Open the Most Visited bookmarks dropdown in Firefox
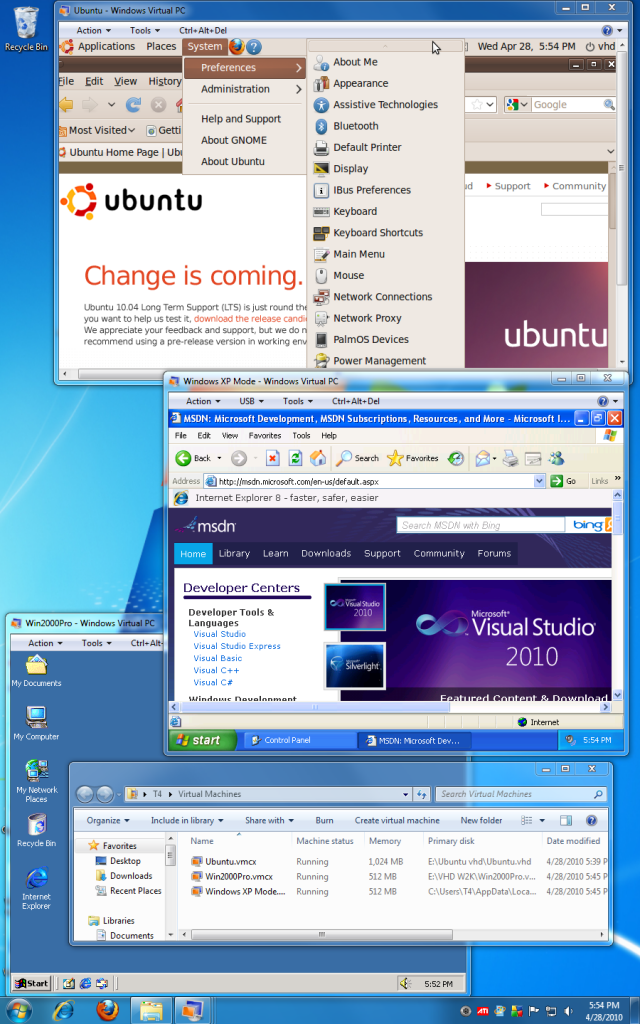The image size is (640, 1024). [97, 131]
